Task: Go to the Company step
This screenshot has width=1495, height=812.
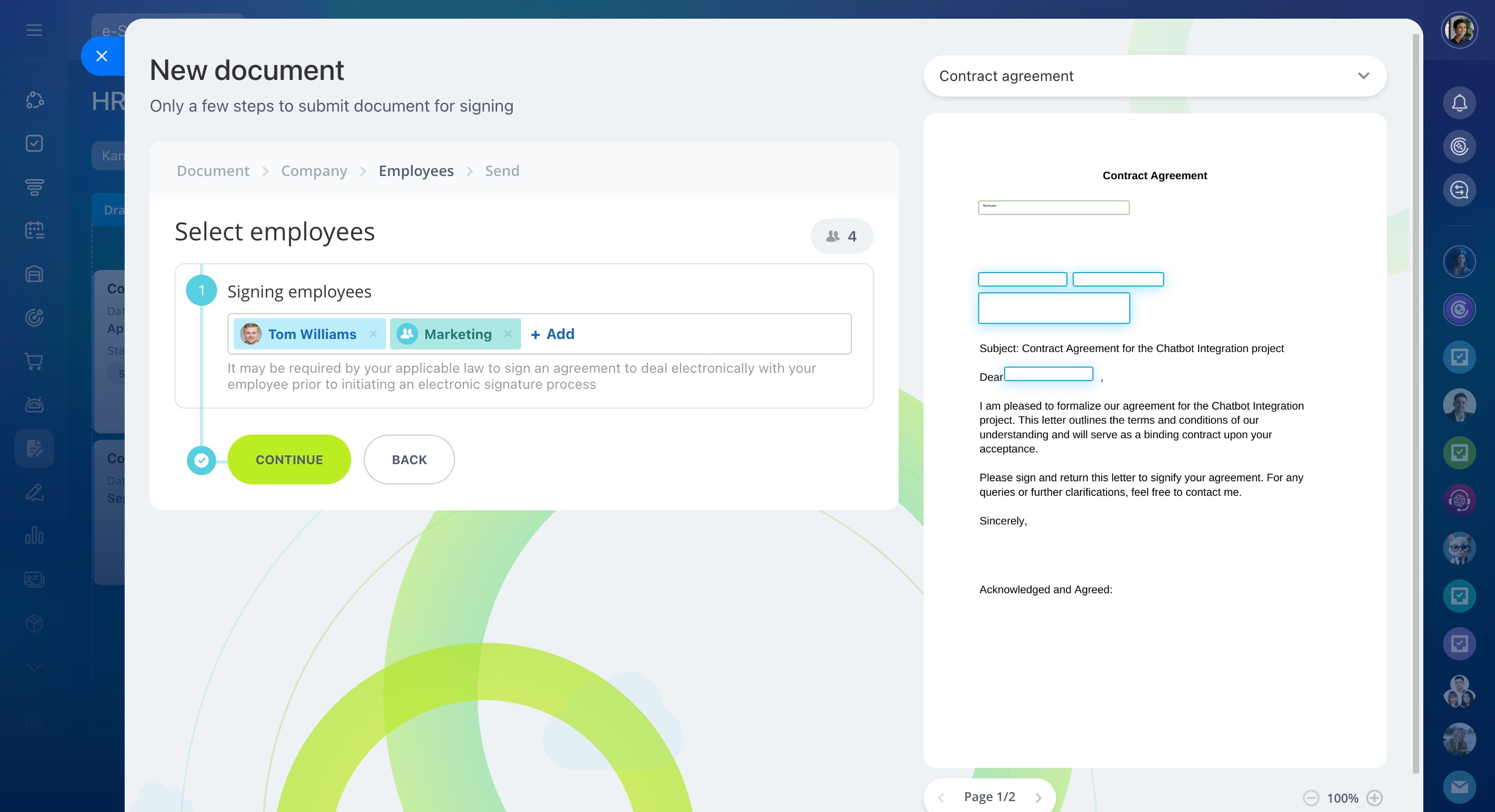Action: tap(314, 171)
